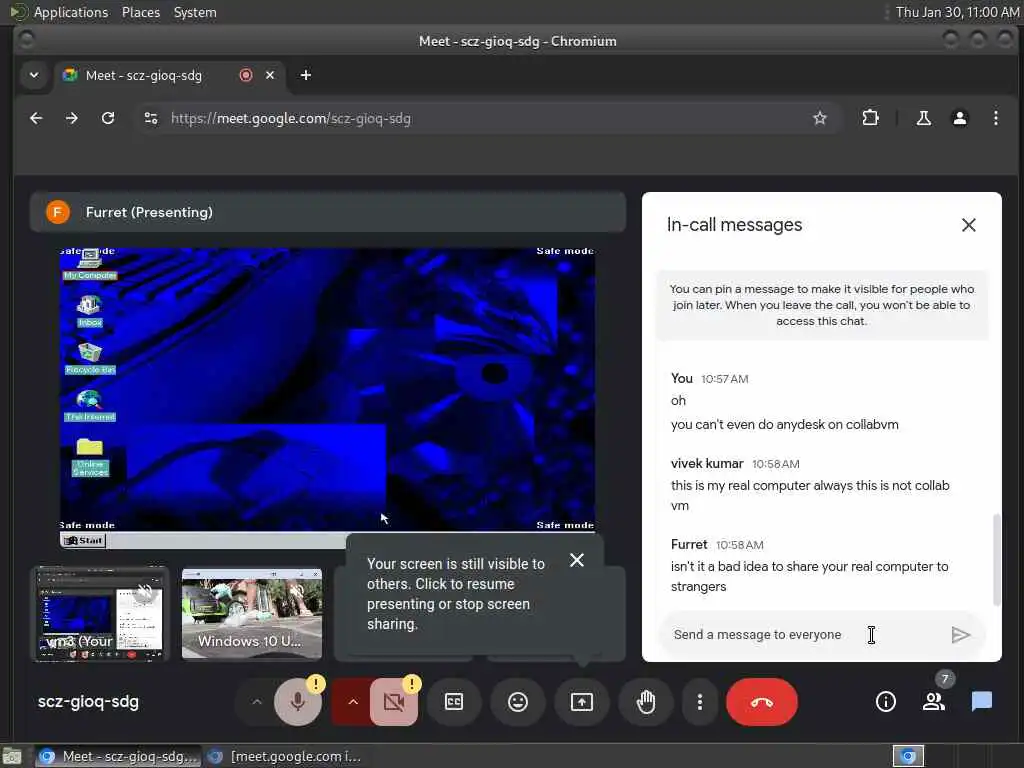Bookmark this page with star icon

pos(820,118)
